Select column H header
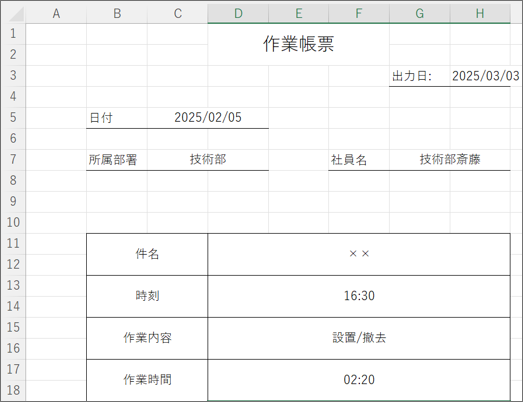Image resolution: width=523 pixels, height=402 pixels. click(480, 13)
